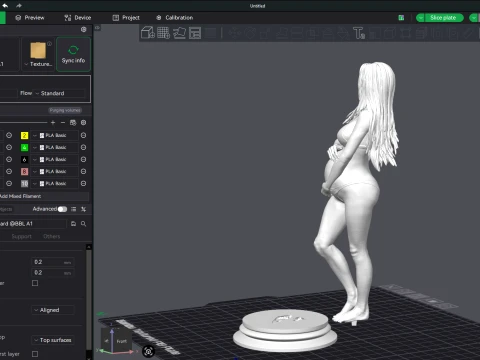Click the Add model cube icon
The height and width of the screenshot is (360, 480).
[148, 33]
